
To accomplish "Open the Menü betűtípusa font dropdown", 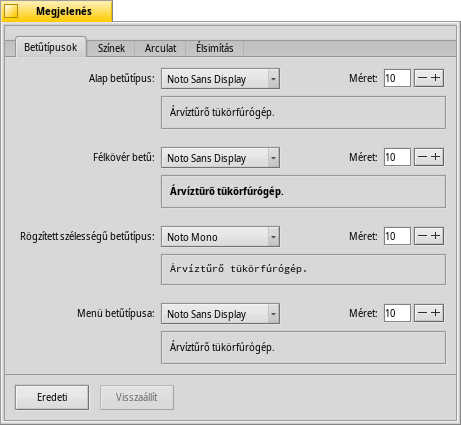I will tap(220, 314).
